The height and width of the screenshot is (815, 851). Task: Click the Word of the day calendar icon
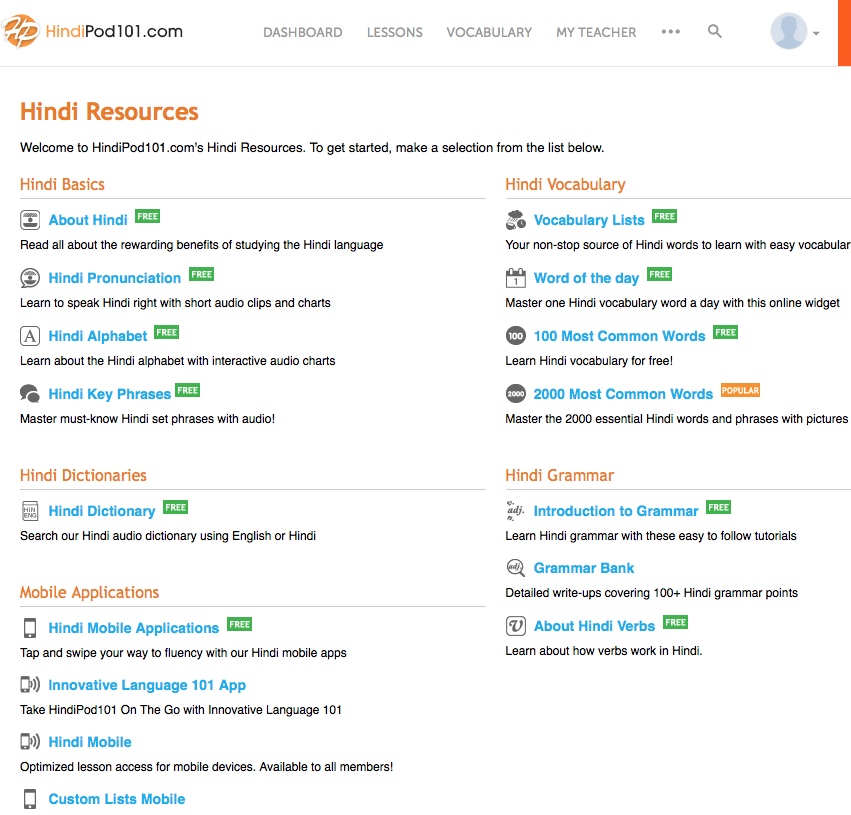515,278
